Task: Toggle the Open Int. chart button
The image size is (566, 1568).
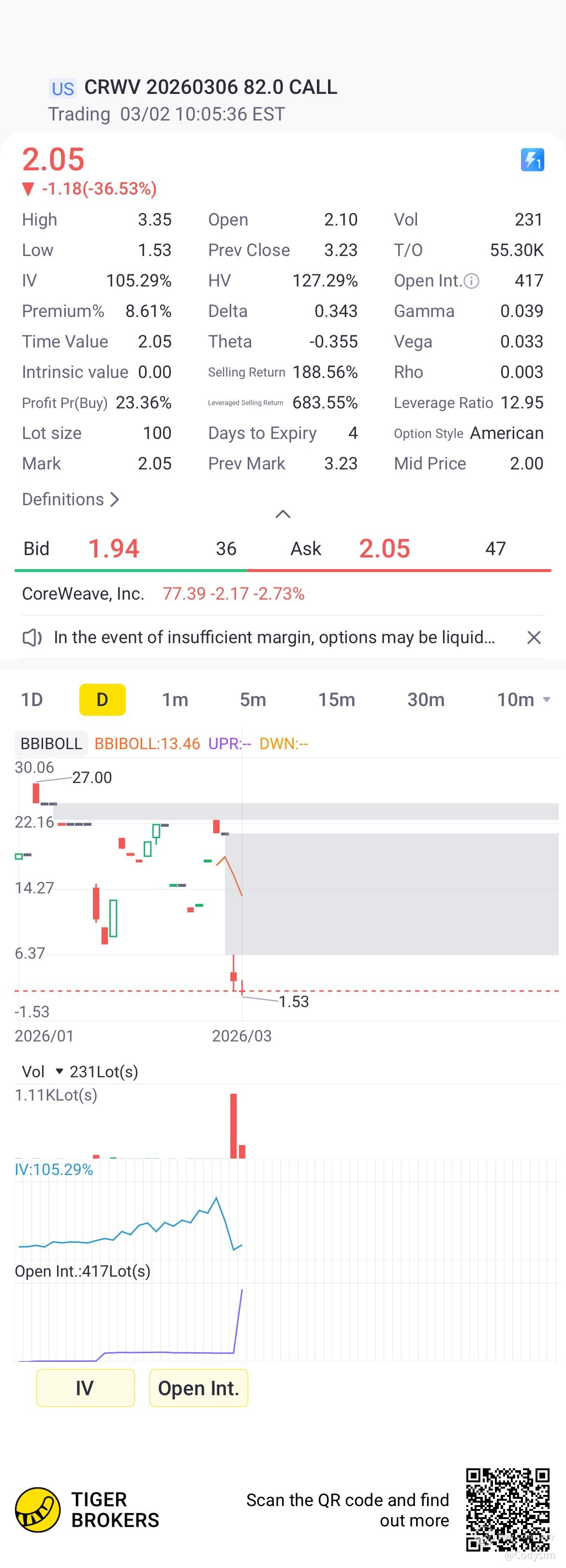Action: [198, 1388]
